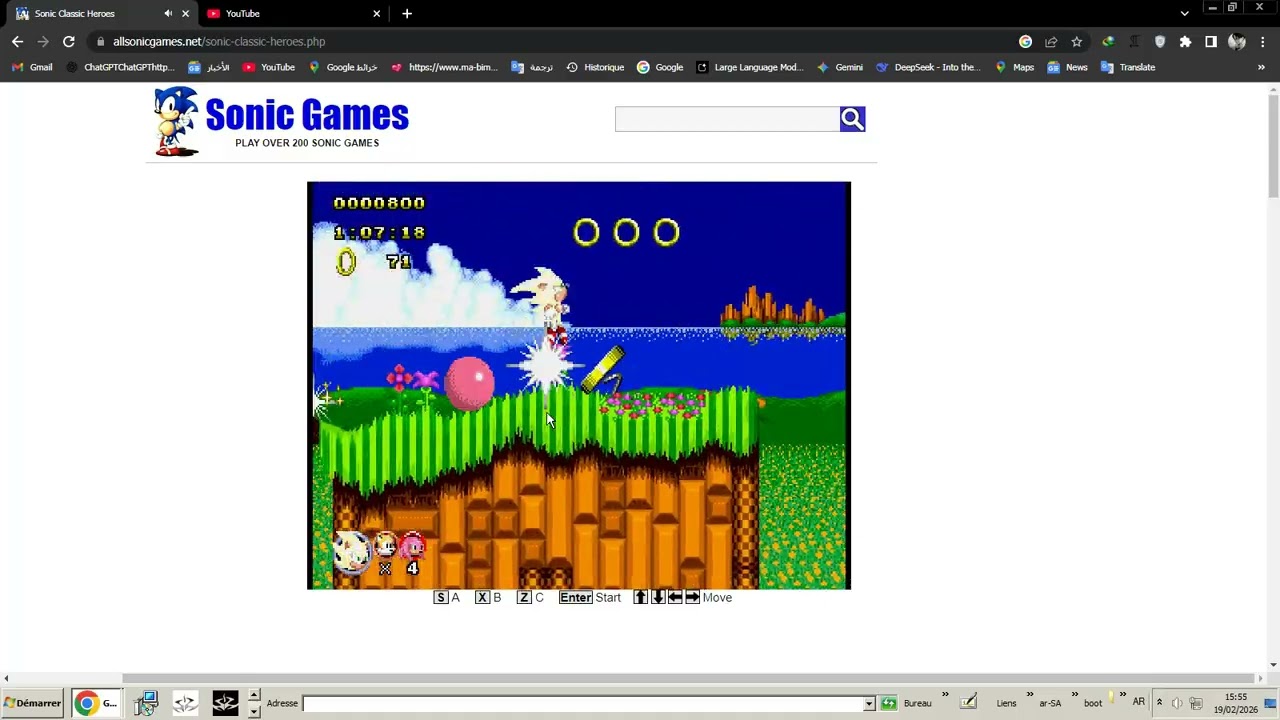The width and height of the screenshot is (1280, 720).
Task: Click the left arrow key icon
Action: pos(675,597)
